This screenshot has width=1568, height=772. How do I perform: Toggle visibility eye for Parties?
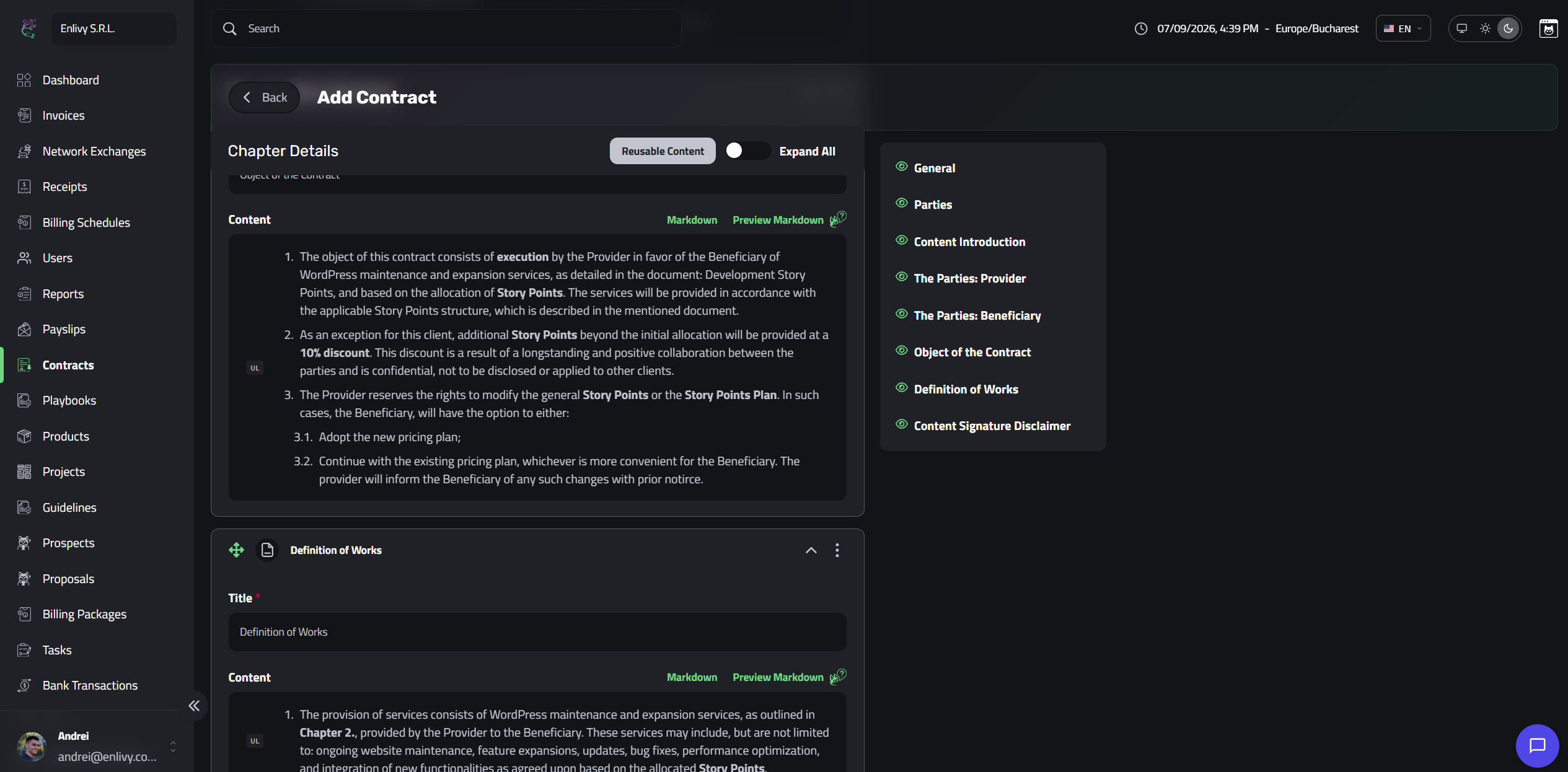[x=902, y=203]
